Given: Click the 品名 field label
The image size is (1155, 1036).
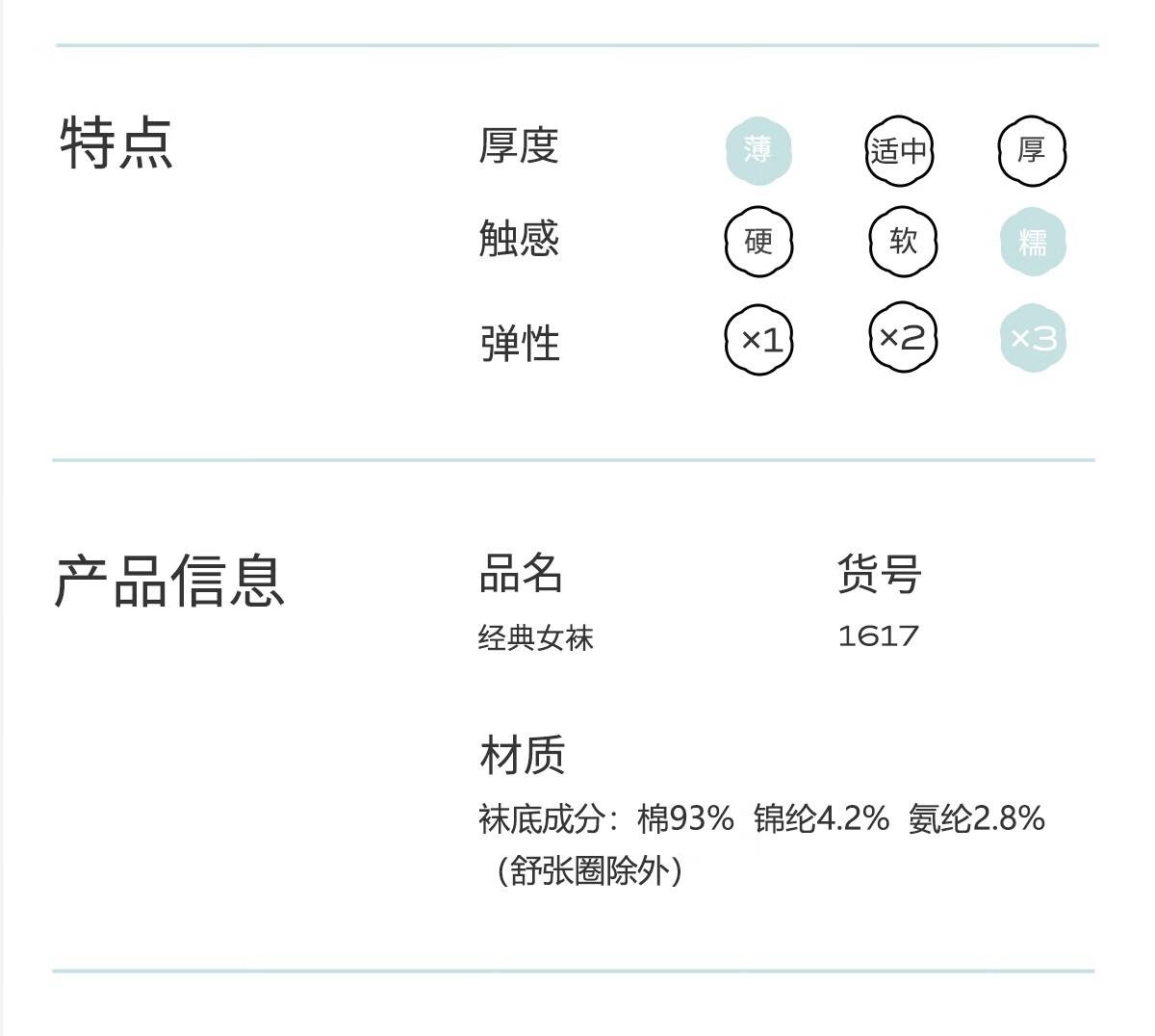Looking at the screenshot, I should pos(521,574).
